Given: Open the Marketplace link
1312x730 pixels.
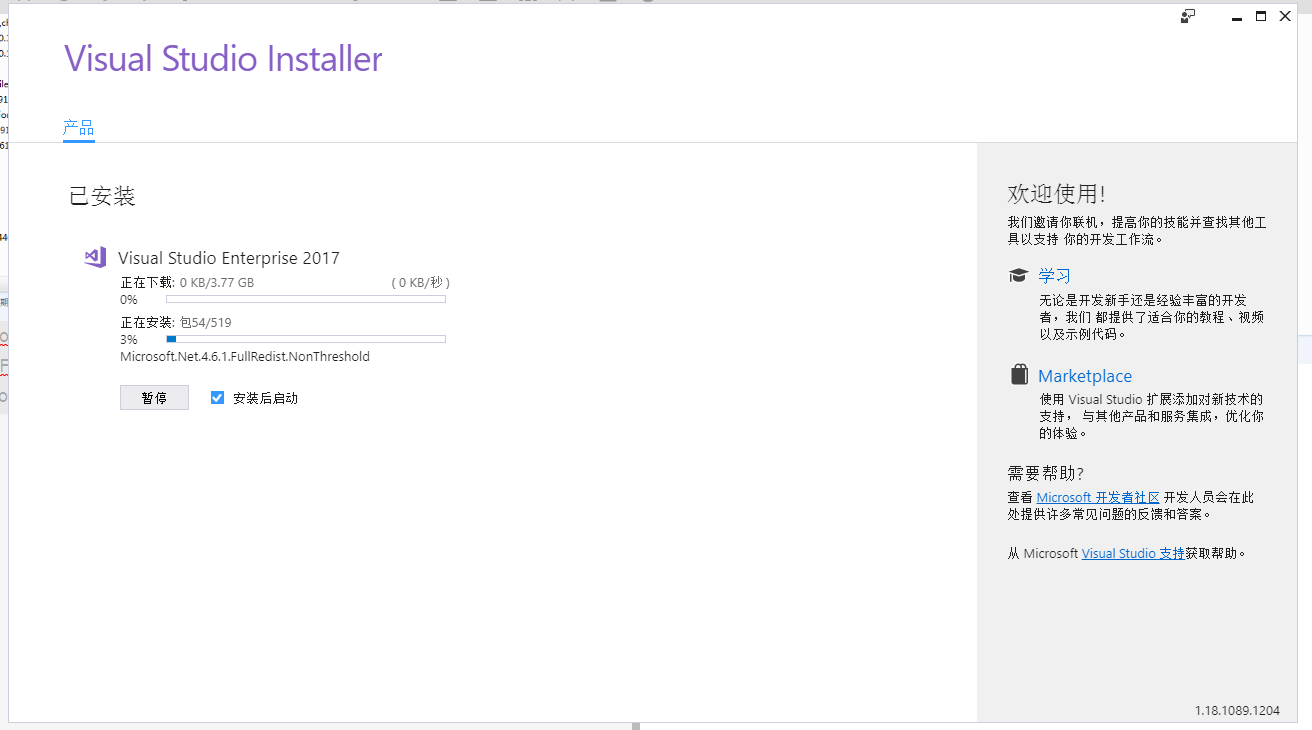Looking at the screenshot, I should [x=1084, y=376].
